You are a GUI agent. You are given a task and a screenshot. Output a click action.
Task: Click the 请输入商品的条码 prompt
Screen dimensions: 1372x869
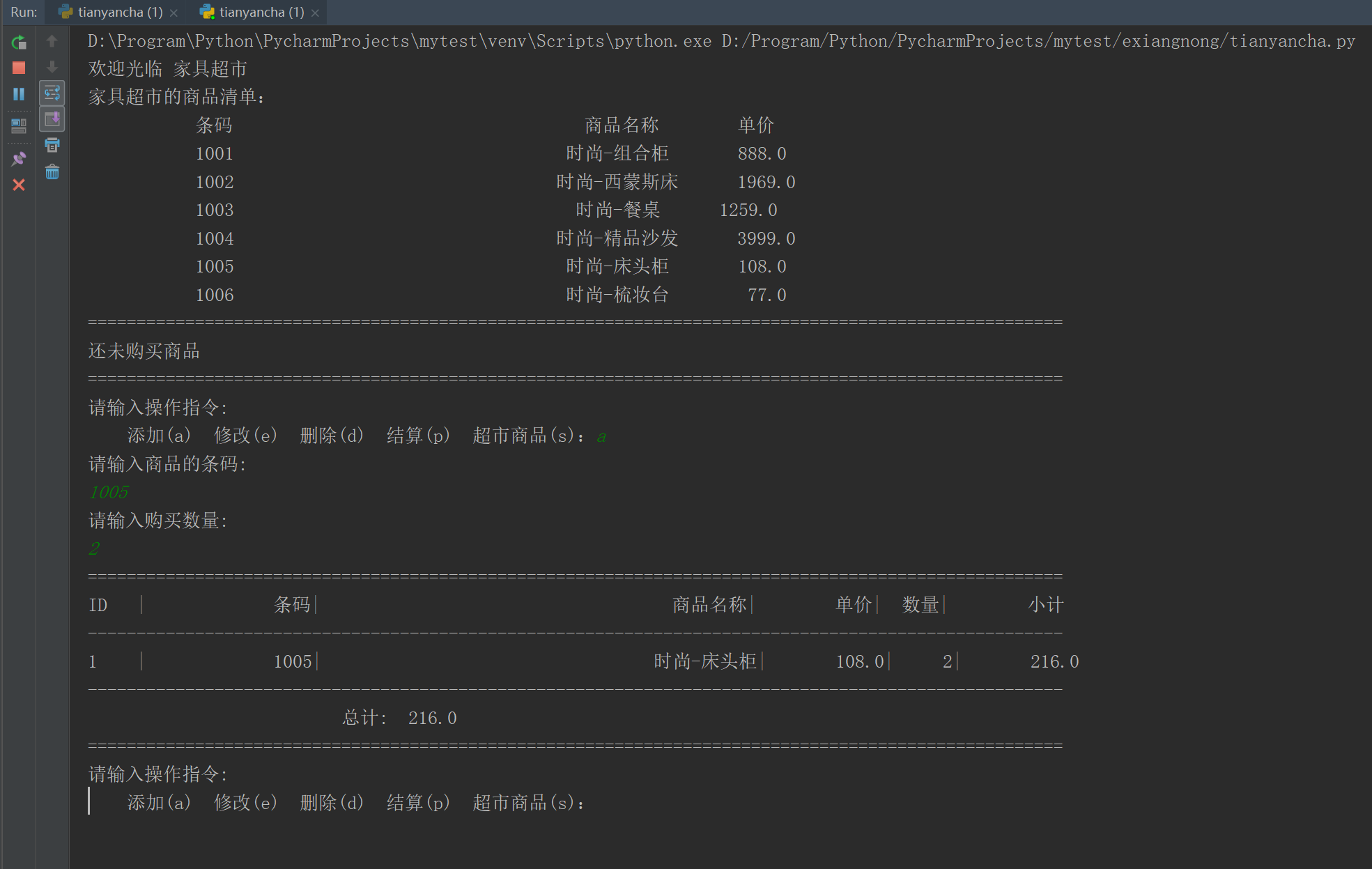point(167,464)
